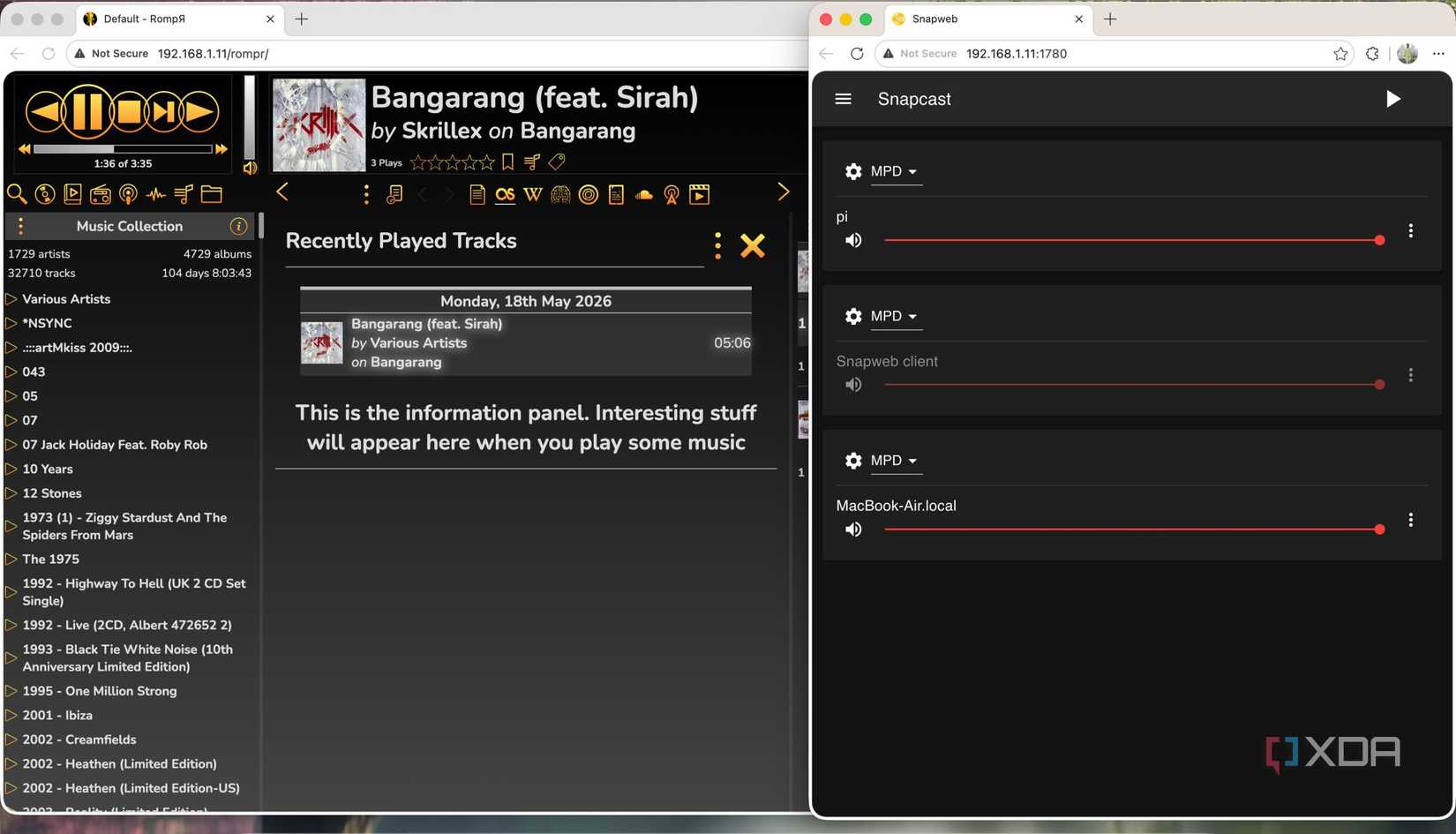Open more options for MacBook-Air.local
The width and height of the screenshot is (1456, 834).
[1410, 520]
